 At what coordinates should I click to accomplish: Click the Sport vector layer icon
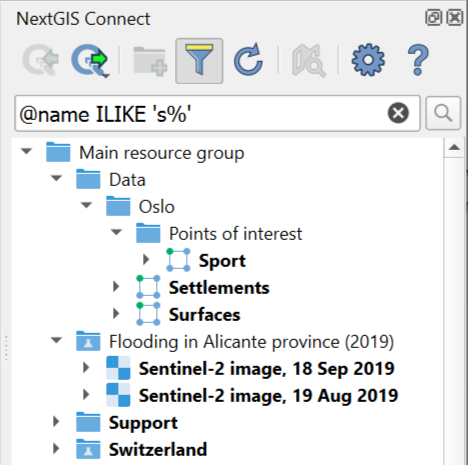(178, 260)
